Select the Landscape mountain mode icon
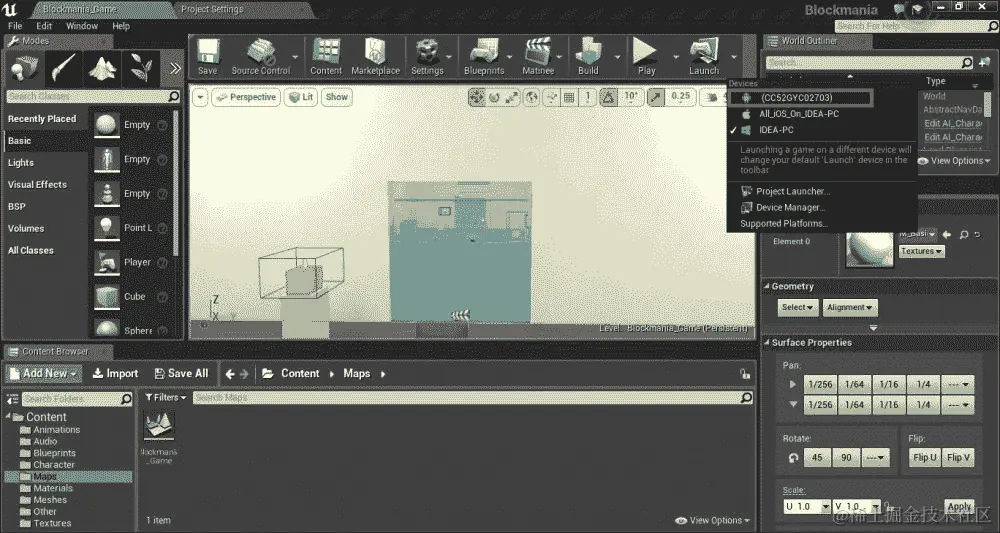1000x533 pixels. [x=102, y=68]
